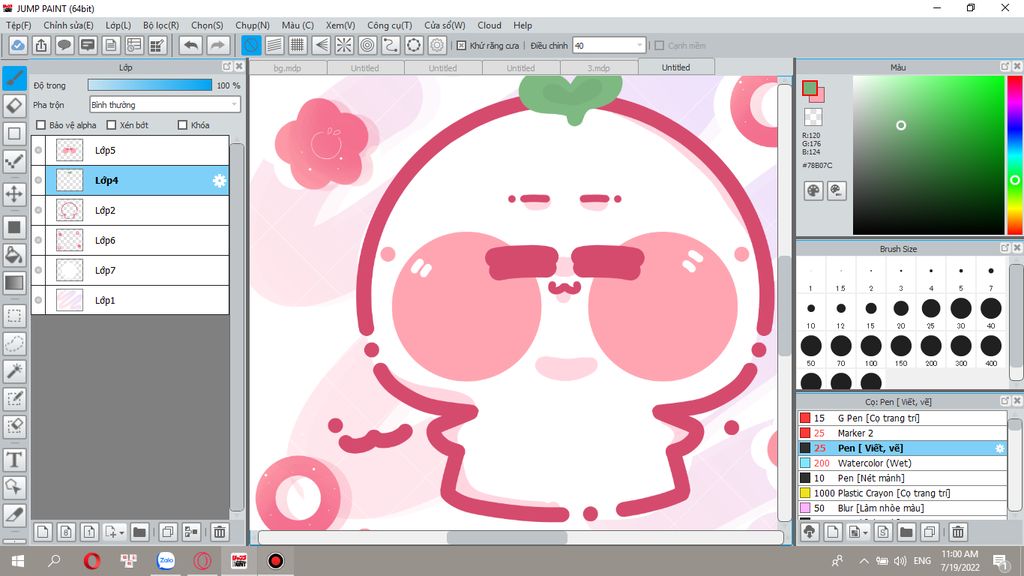The height and width of the screenshot is (576, 1024).
Task: Open the Bộ lọc(R) menu
Action: (x=161, y=25)
